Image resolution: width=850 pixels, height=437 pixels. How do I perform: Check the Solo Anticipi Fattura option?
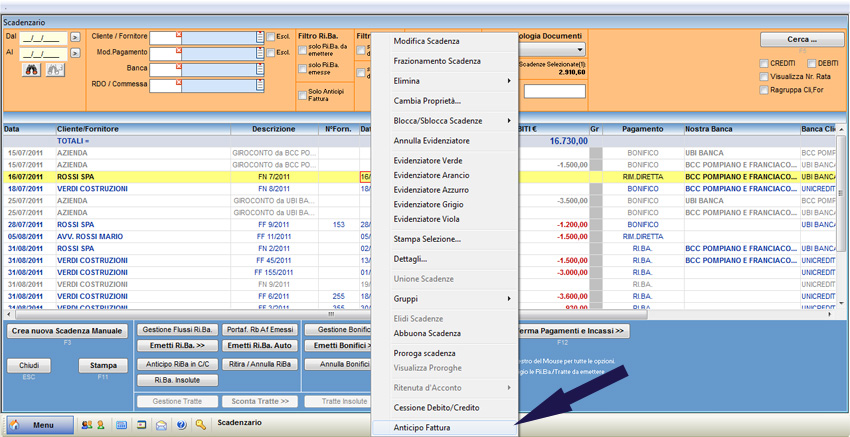tap(302, 95)
